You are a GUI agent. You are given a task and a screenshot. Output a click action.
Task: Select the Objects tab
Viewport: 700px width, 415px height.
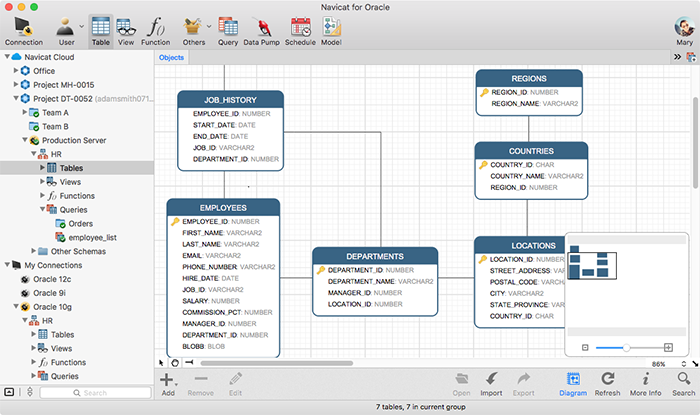[171, 58]
